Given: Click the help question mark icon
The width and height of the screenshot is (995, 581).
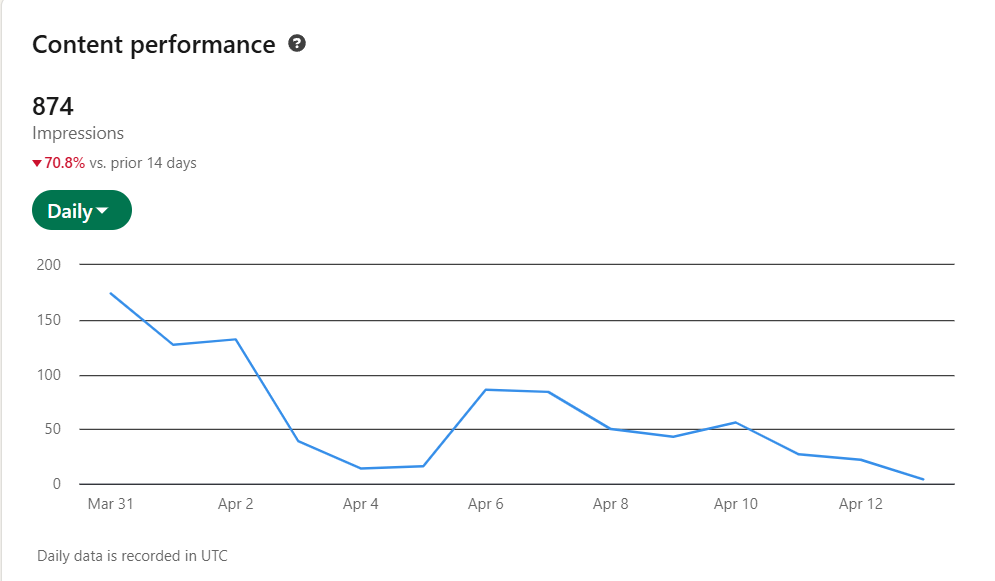Looking at the screenshot, I should [296, 44].
